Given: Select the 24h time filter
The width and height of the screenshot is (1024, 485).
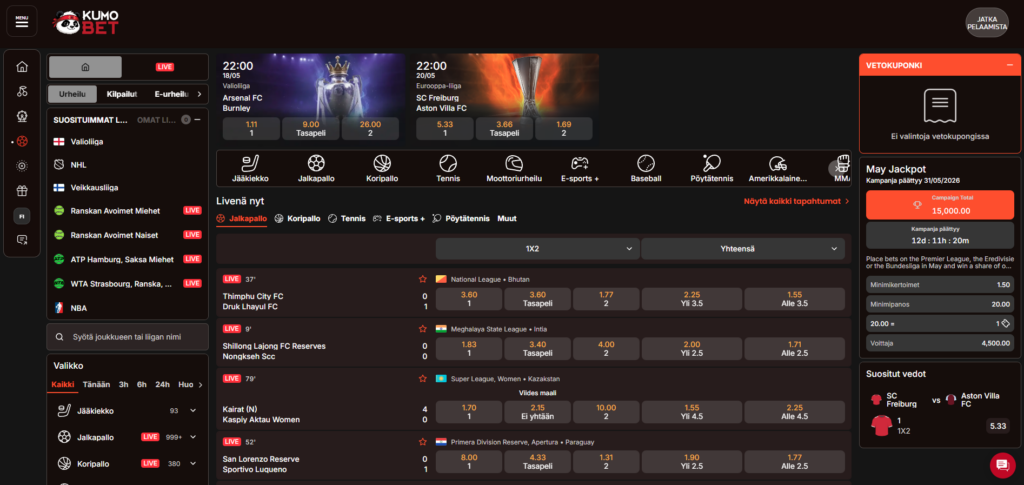Looking at the screenshot, I should [163, 384].
